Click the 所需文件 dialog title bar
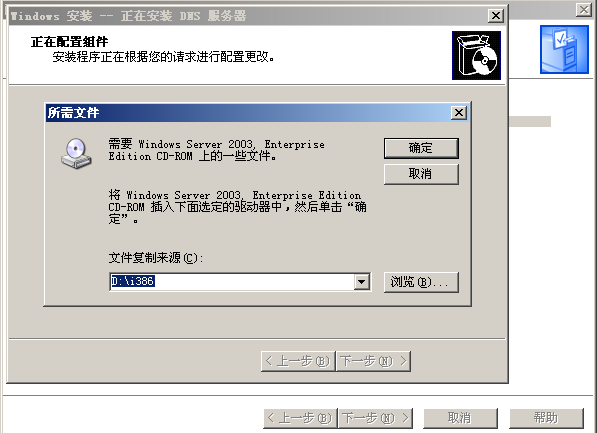 pos(248,113)
